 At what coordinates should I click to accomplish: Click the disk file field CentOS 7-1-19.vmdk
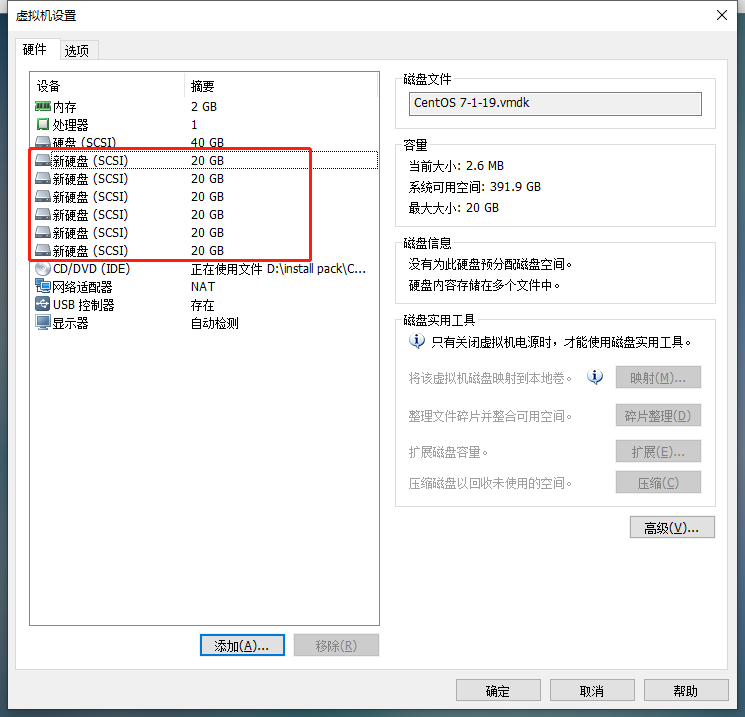click(x=555, y=104)
